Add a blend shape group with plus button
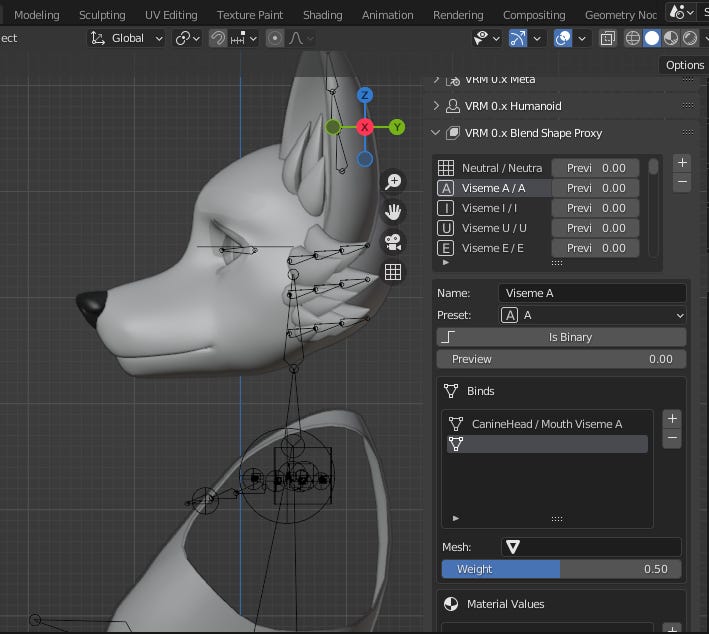709x634 pixels. click(x=682, y=163)
